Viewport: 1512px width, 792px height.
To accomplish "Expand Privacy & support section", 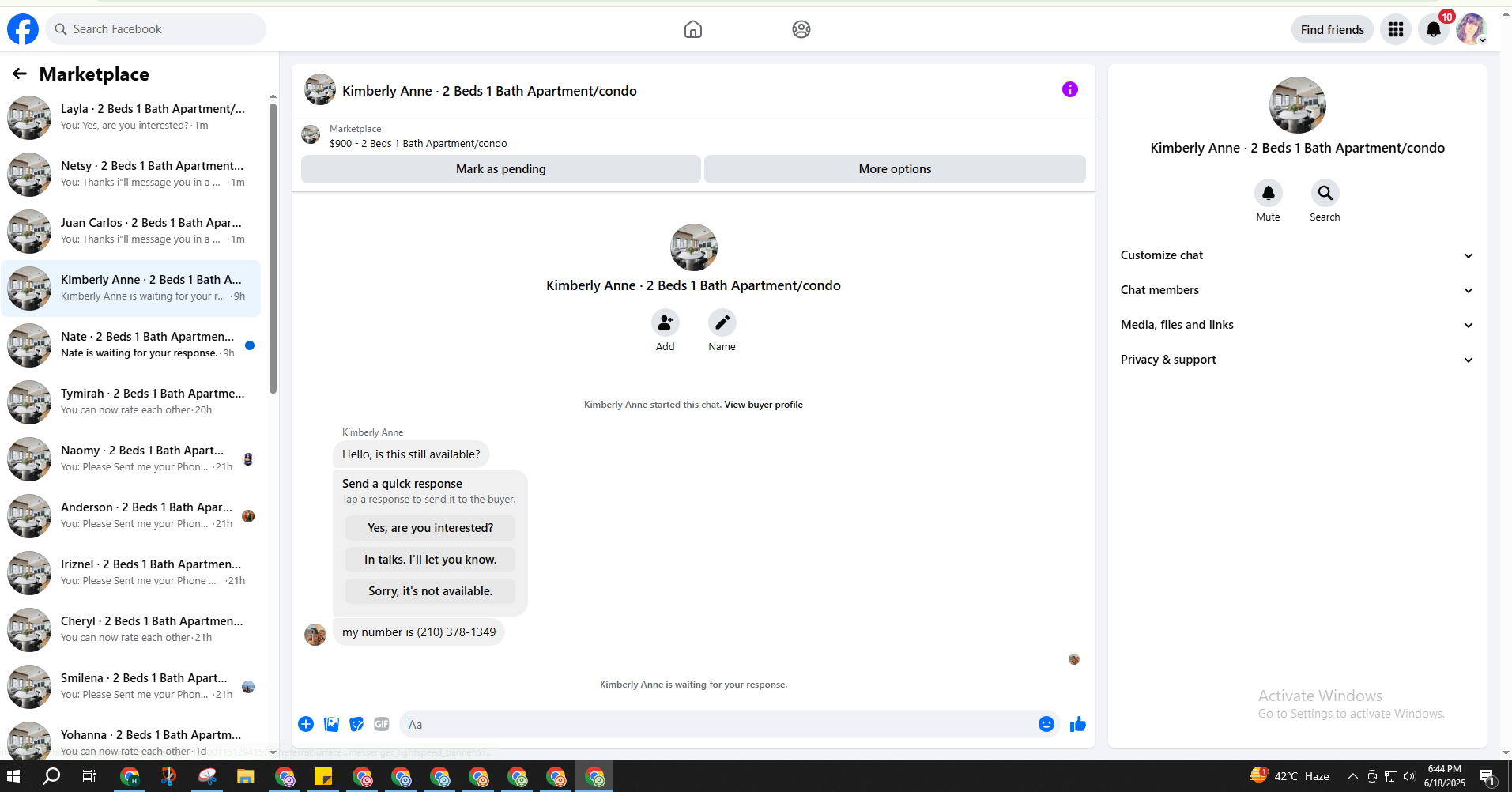I will point(1298,360).
